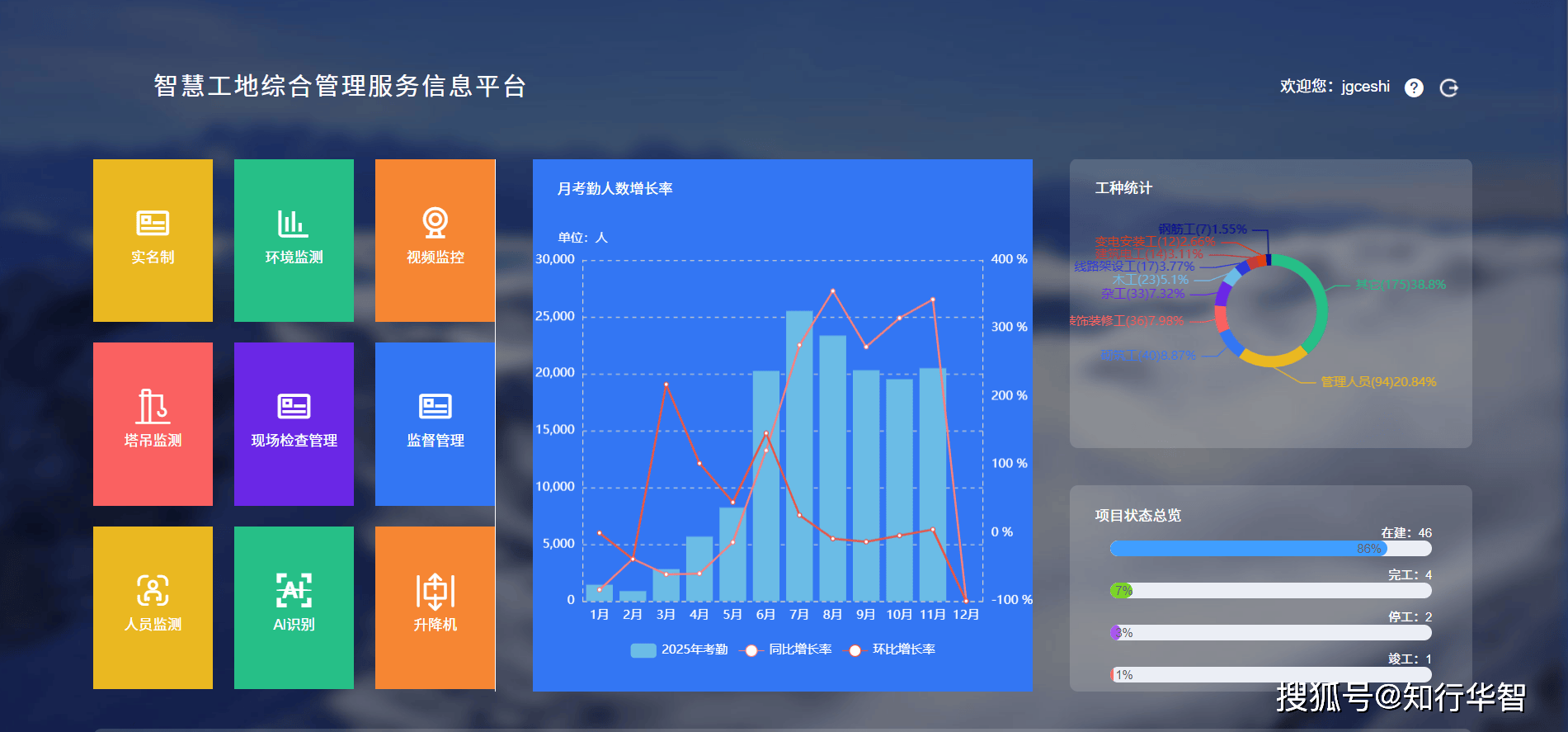Click the 在建 86% progress bar
The height and width of the screenshot is (732, 1568).
click(1248, 549)
